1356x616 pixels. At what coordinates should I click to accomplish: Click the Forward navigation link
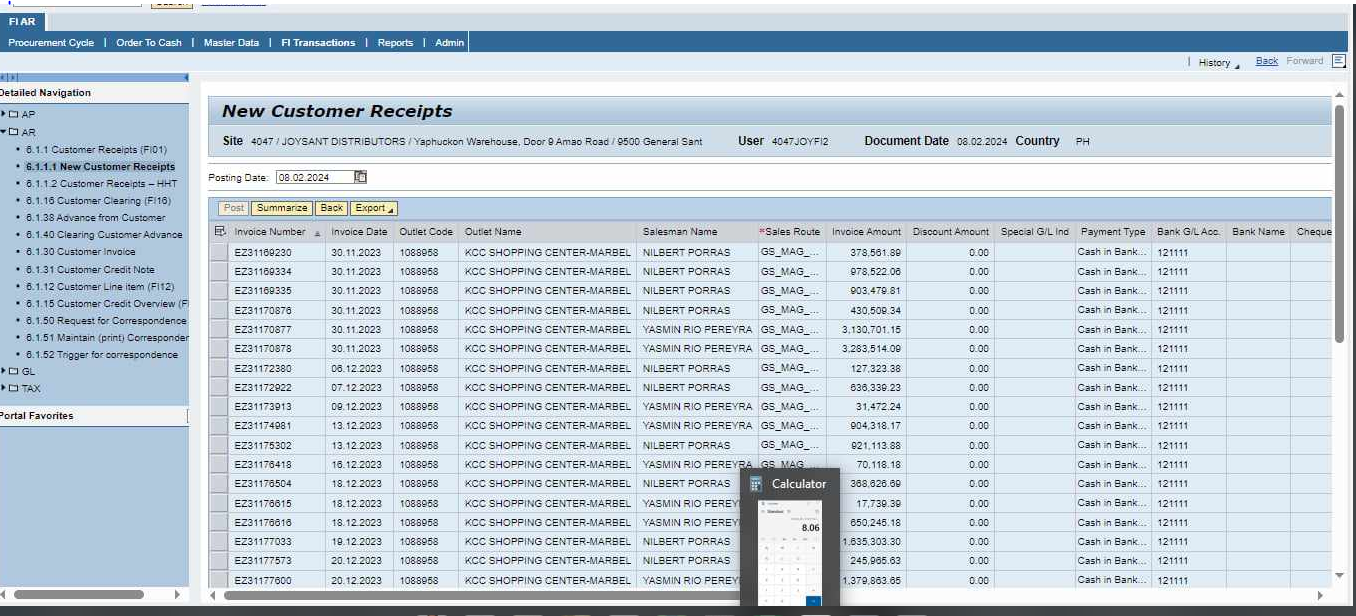1305,61
